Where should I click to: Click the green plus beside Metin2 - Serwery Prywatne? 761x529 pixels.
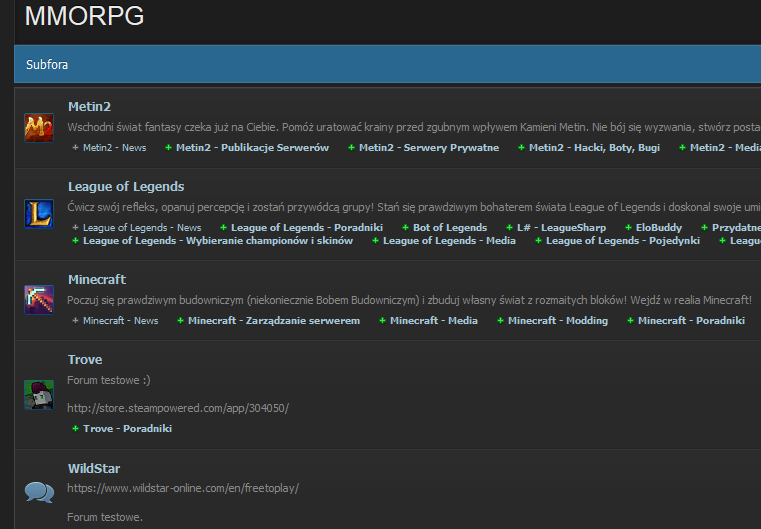(x=351, y=148)
